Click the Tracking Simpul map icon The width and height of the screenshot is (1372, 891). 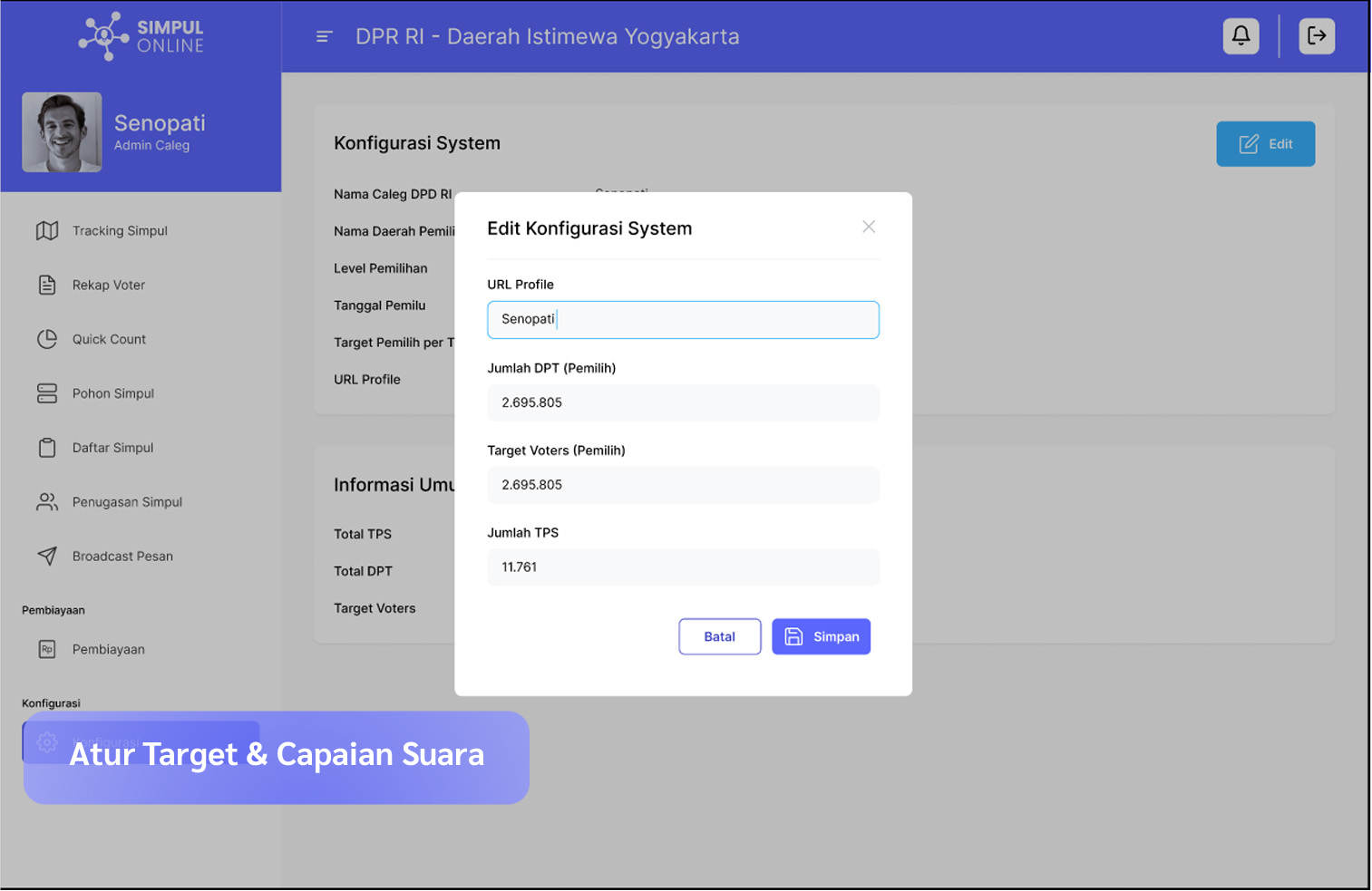[x=47, y=231]
